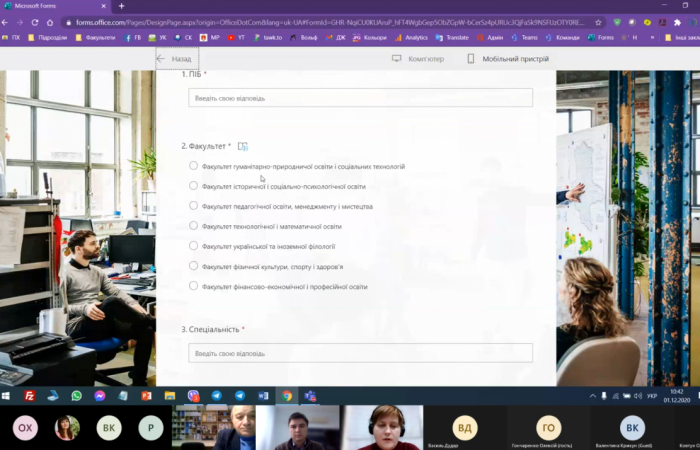The image size is (700, 450).
Task: Open the volume tray icon
Action: pyautogui.click(x=638, y=396)
